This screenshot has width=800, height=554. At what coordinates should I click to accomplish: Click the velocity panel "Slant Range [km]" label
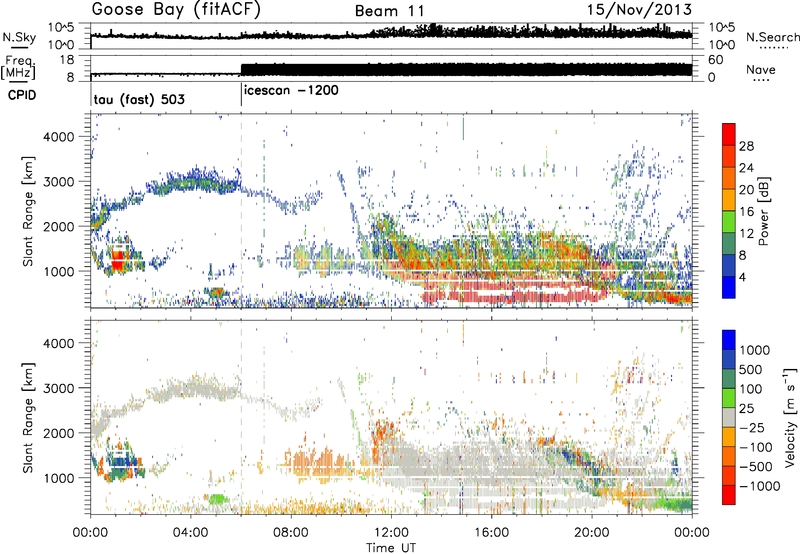click(28, 417)
